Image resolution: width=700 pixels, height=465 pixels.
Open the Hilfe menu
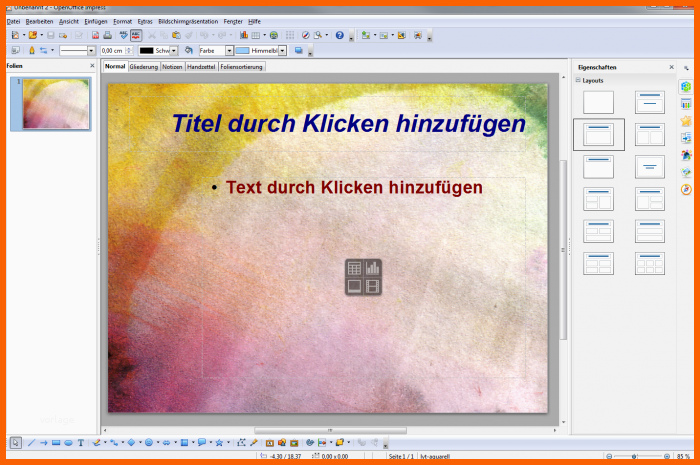pyautogui.click(x=254, y=21)
